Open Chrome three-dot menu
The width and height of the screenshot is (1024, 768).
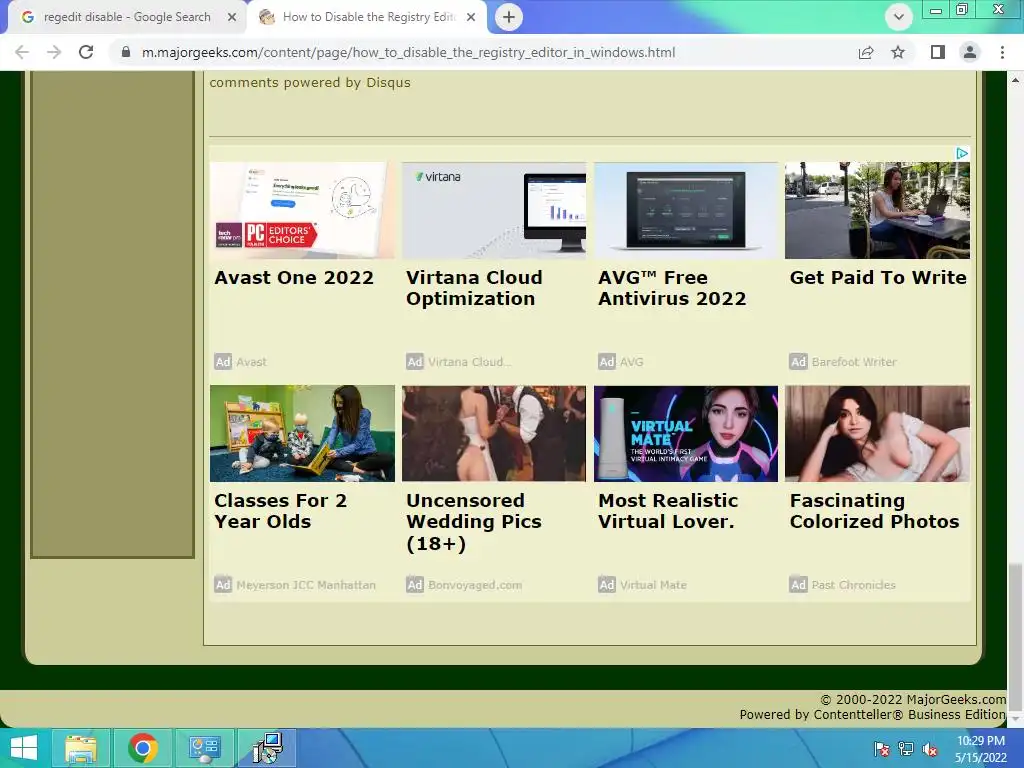[1002, 52]
